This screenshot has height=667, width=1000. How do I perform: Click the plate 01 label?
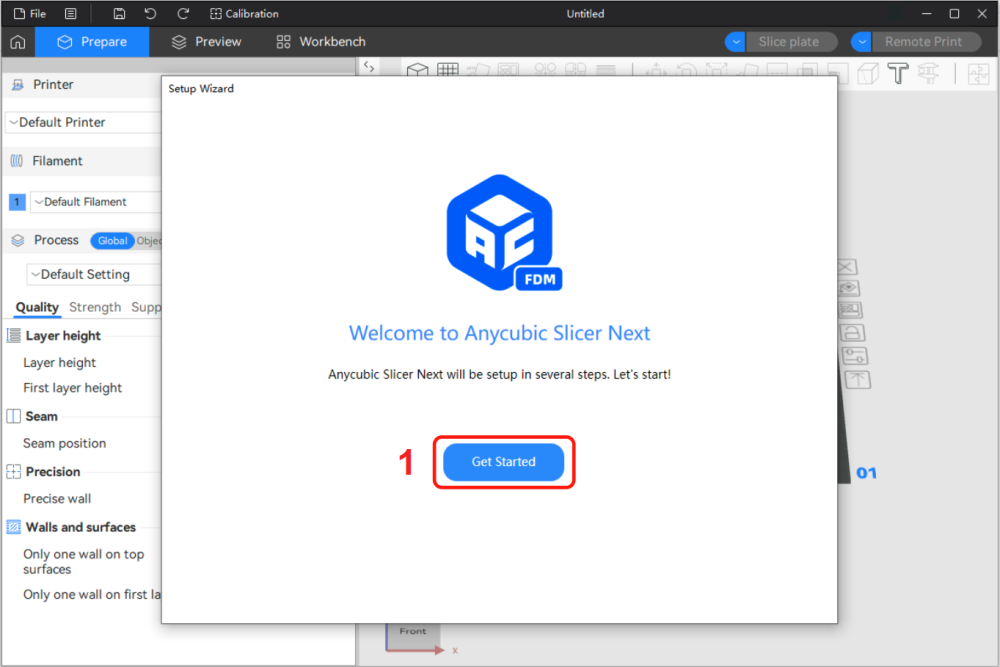click(866, 473)
